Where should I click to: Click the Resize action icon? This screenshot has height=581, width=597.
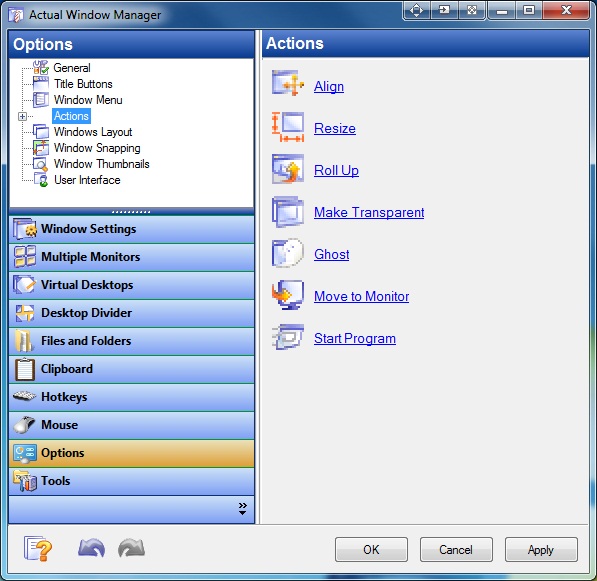288,127
